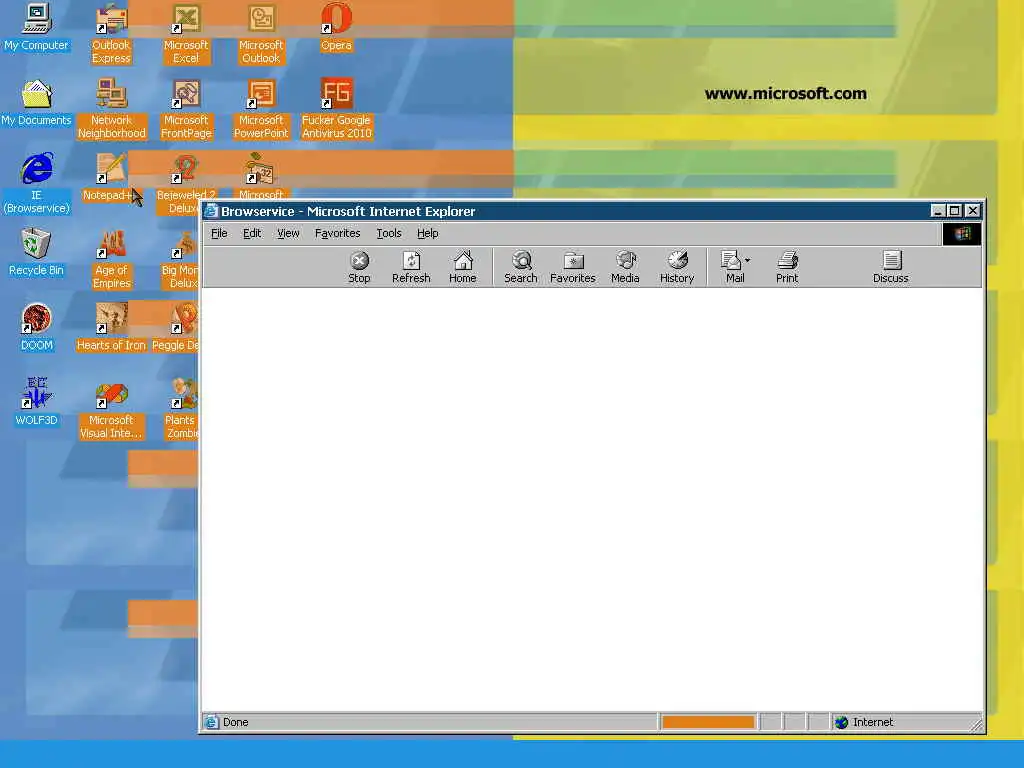Go to the Home page

pos(462,267)
